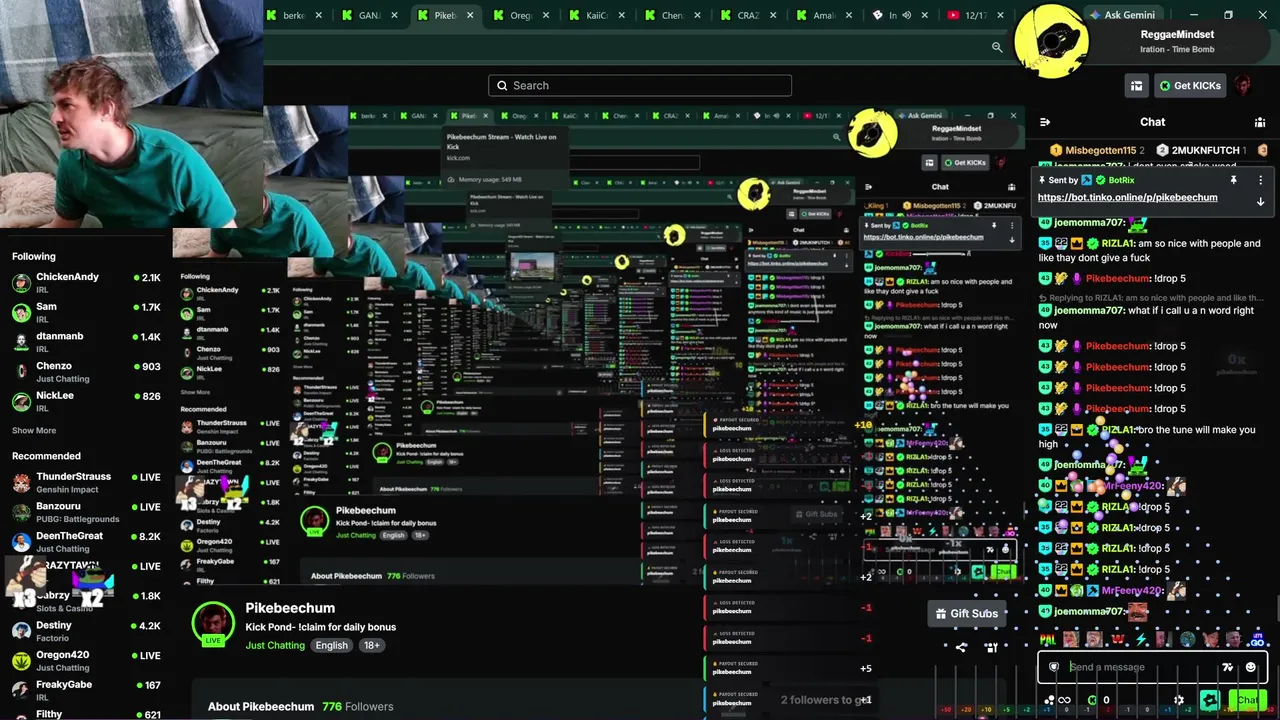
Task: Open Banzouru recommended channel
Action: click(85, 512)
